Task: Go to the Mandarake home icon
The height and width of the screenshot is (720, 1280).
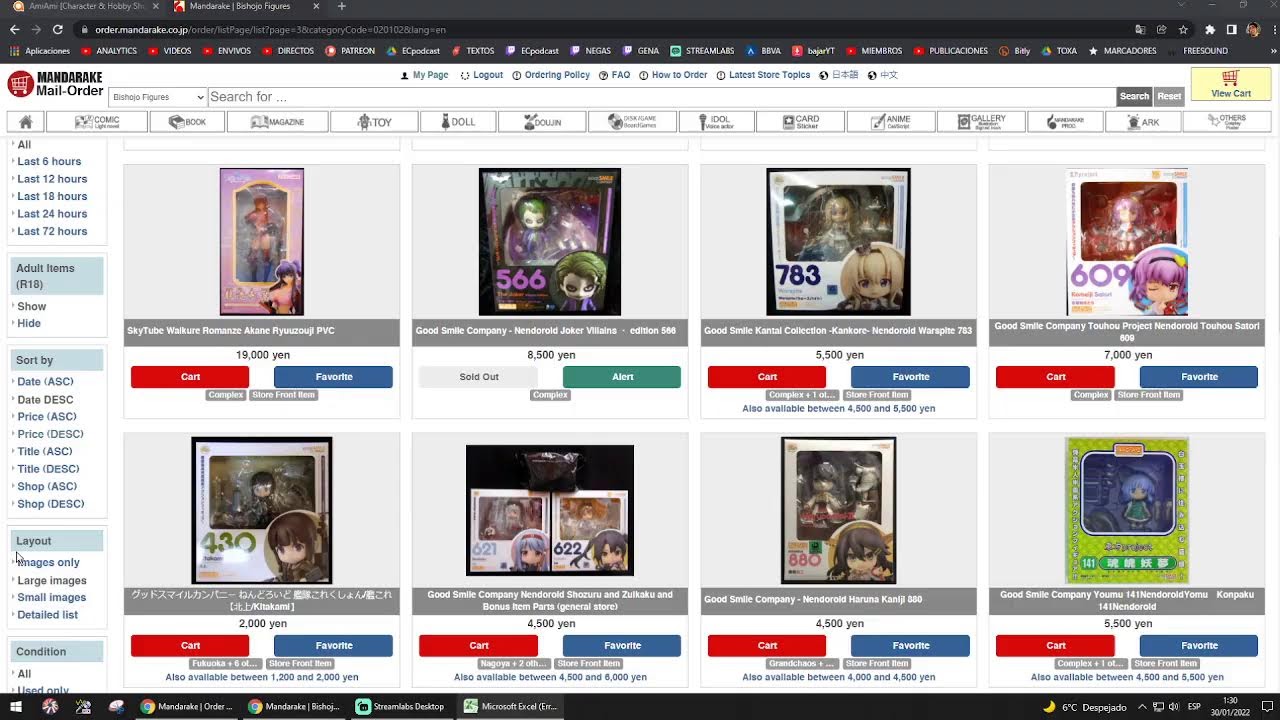Action: (26, 122)
